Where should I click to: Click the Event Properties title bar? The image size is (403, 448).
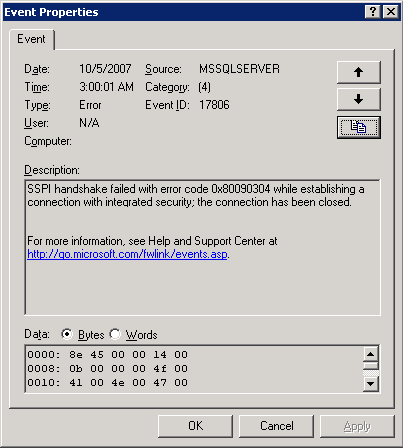(x=183, y=12)
